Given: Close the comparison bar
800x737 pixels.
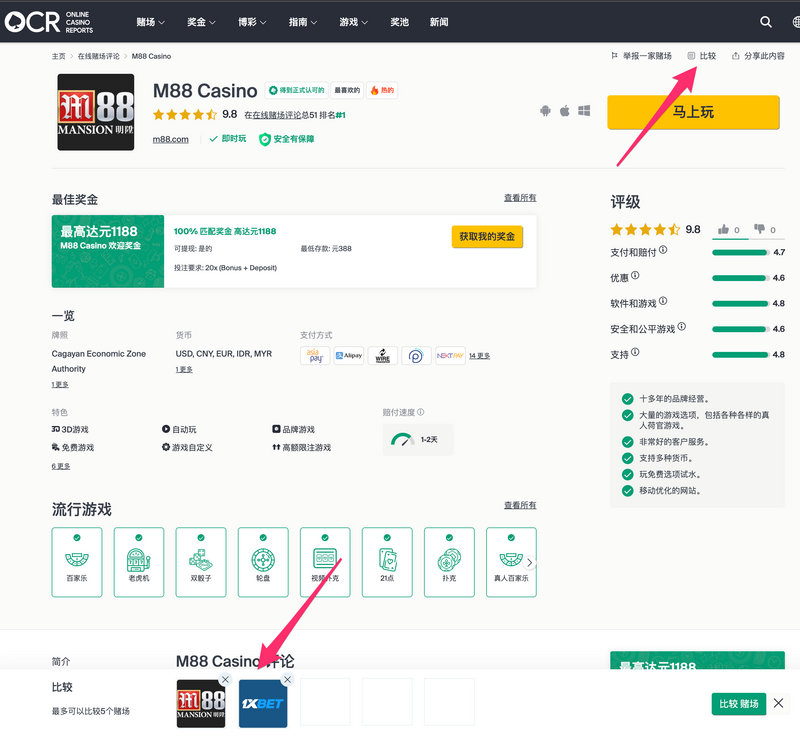Looking at the screenshot, I should 779,703.
